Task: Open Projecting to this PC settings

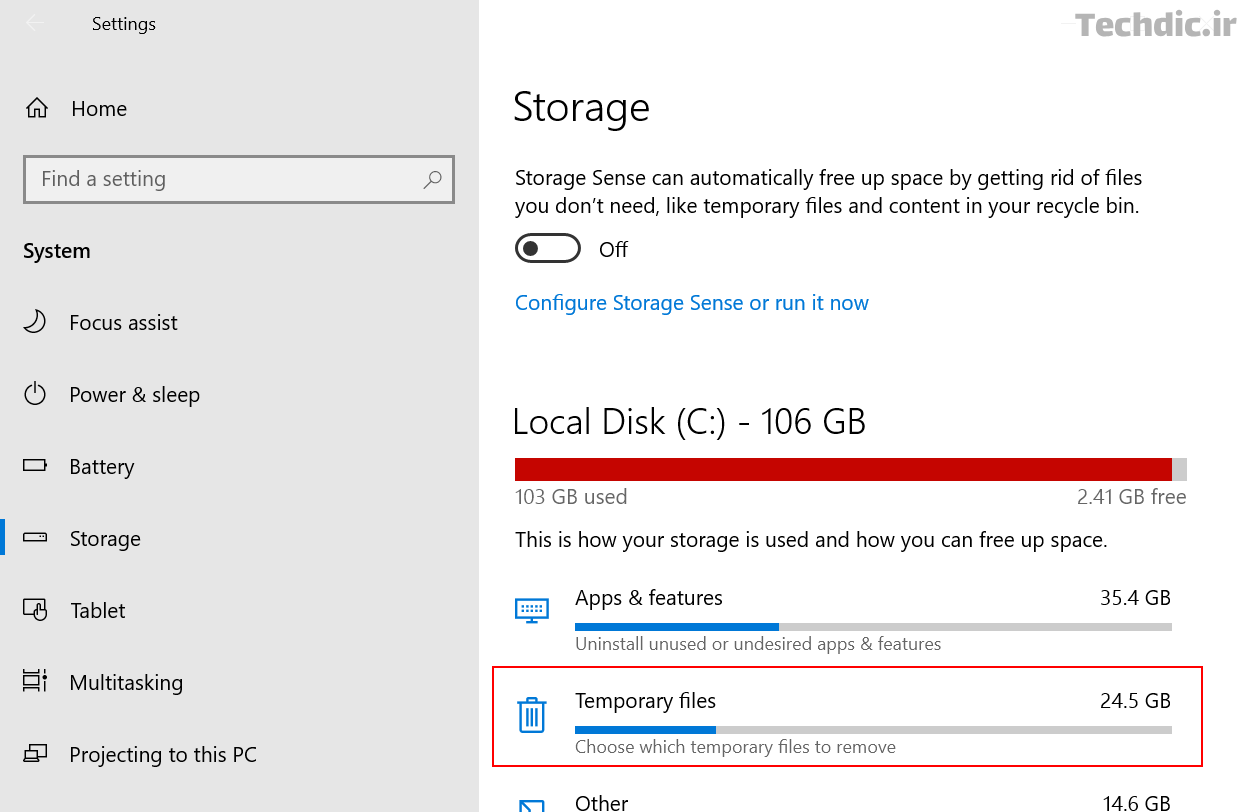Action: 35,754
